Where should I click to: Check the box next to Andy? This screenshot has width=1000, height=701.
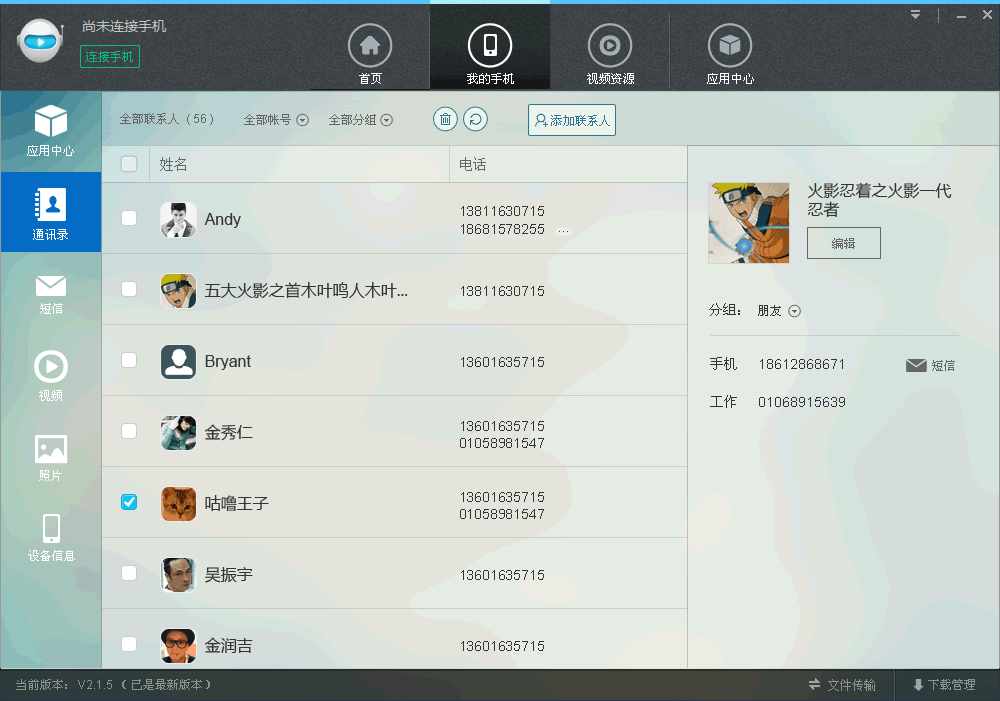[129, 218]
